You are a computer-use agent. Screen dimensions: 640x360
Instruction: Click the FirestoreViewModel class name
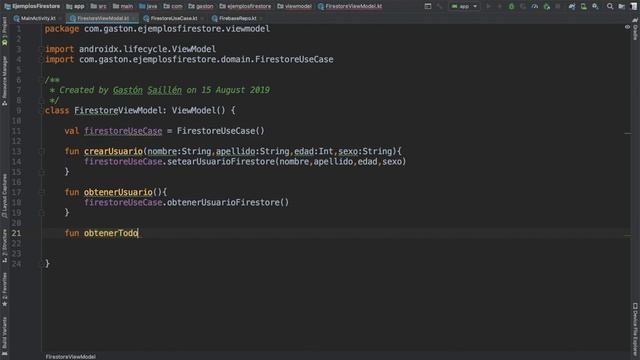[118, 110]
